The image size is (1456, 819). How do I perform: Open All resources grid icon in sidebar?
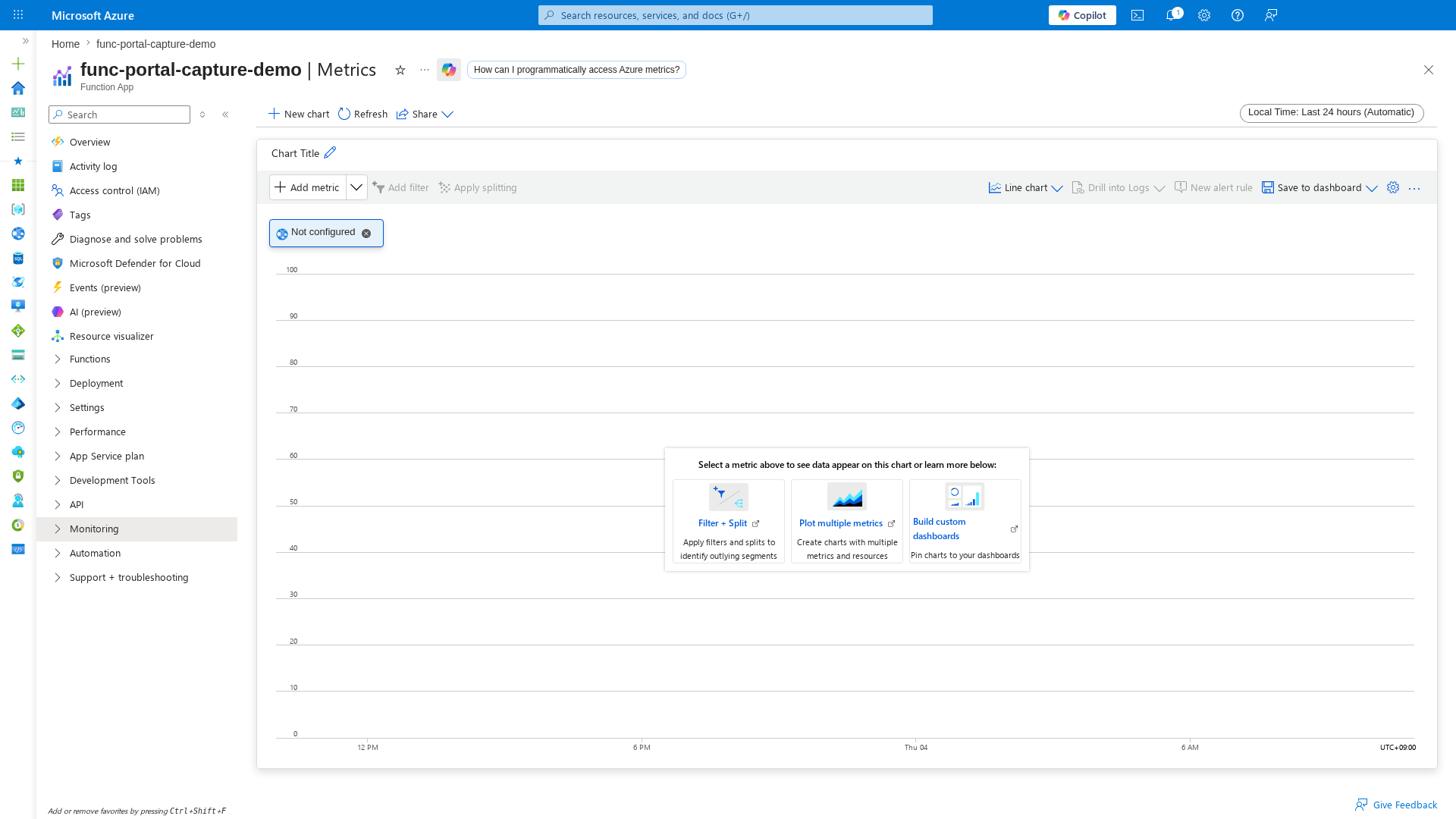click(x=18, y=185)
